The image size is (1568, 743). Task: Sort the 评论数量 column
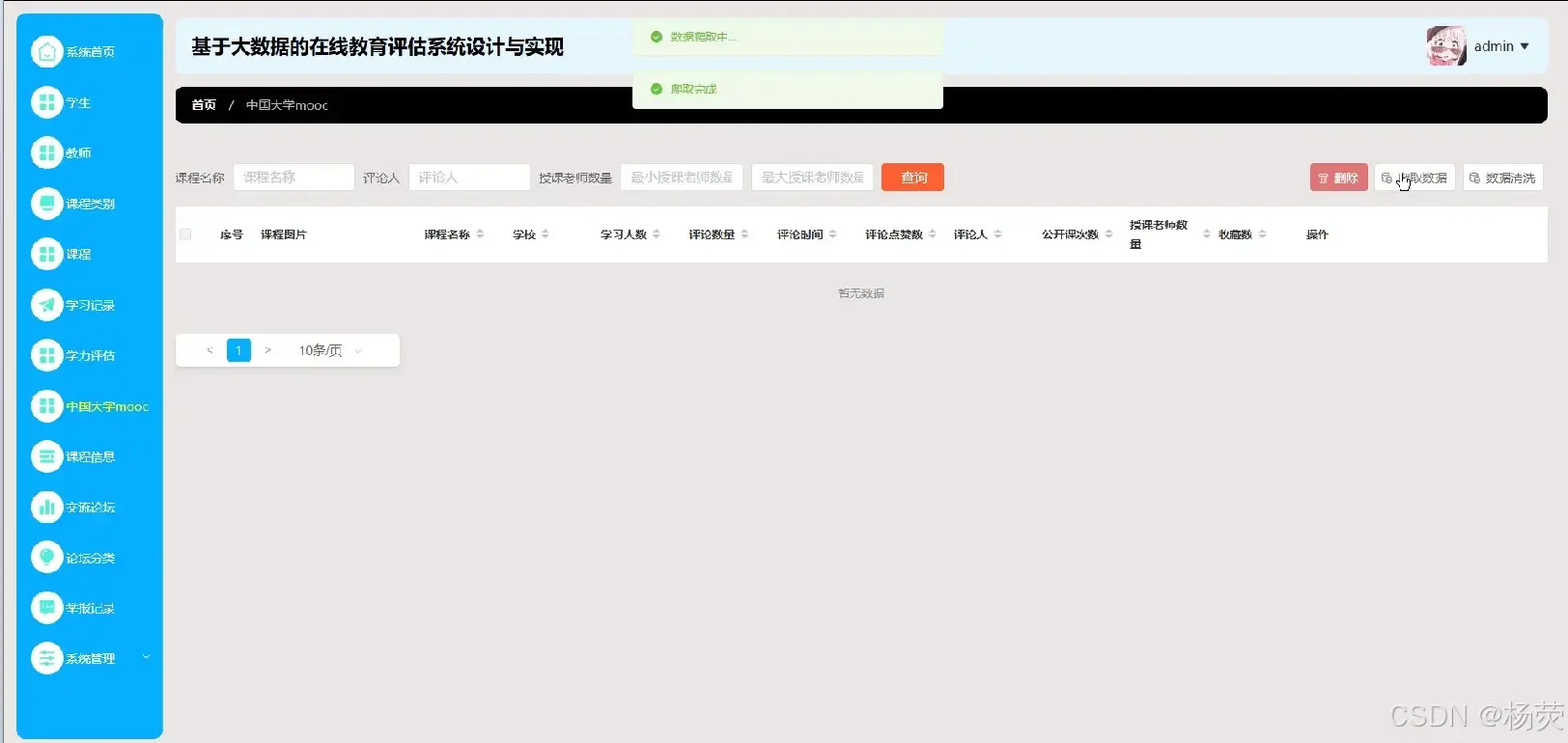coord(744,234)
